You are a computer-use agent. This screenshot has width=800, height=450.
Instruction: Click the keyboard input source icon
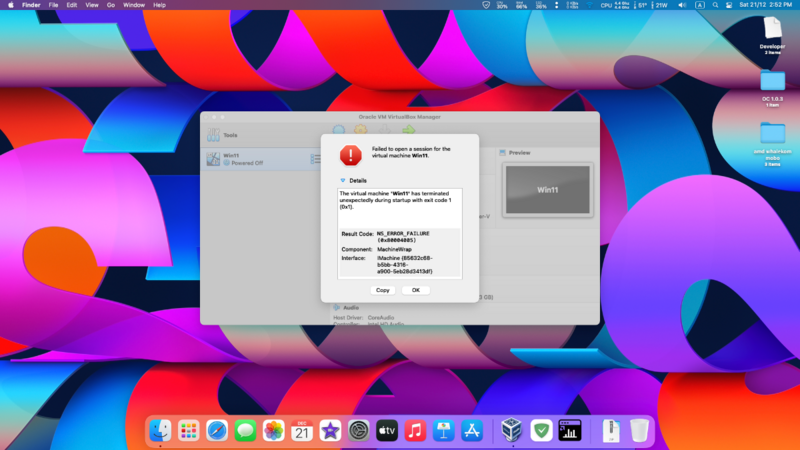click(699, 5)
